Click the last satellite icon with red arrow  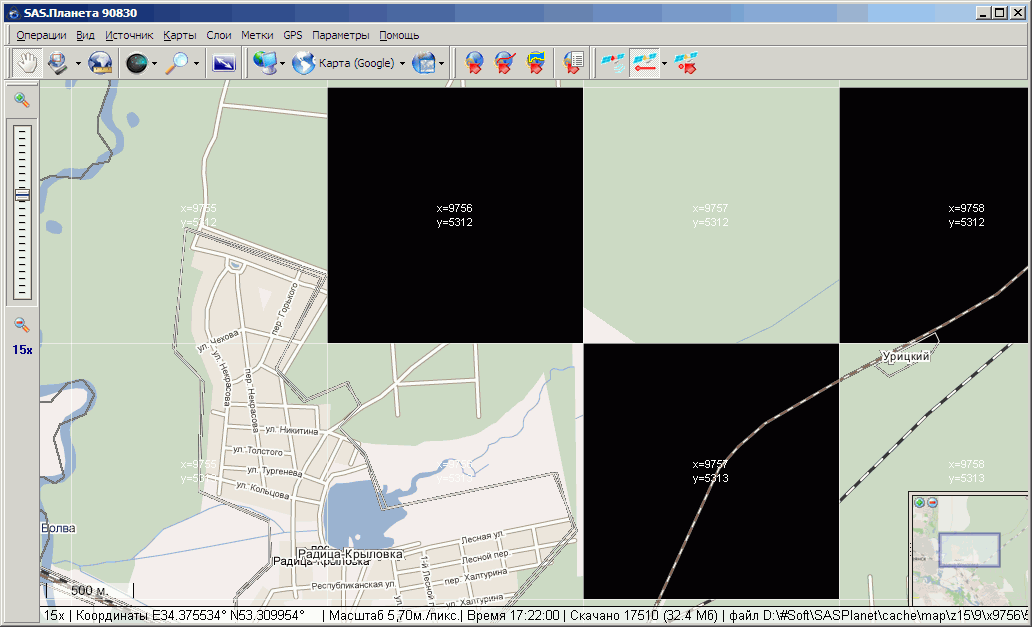(x=686, y=63)
